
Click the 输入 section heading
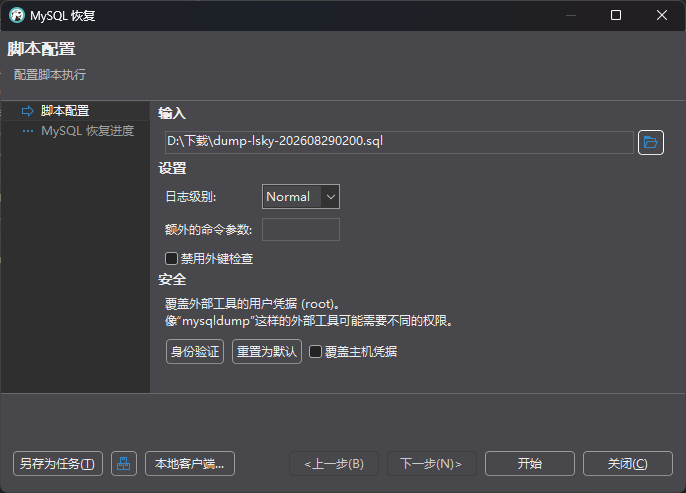(172, 113)
